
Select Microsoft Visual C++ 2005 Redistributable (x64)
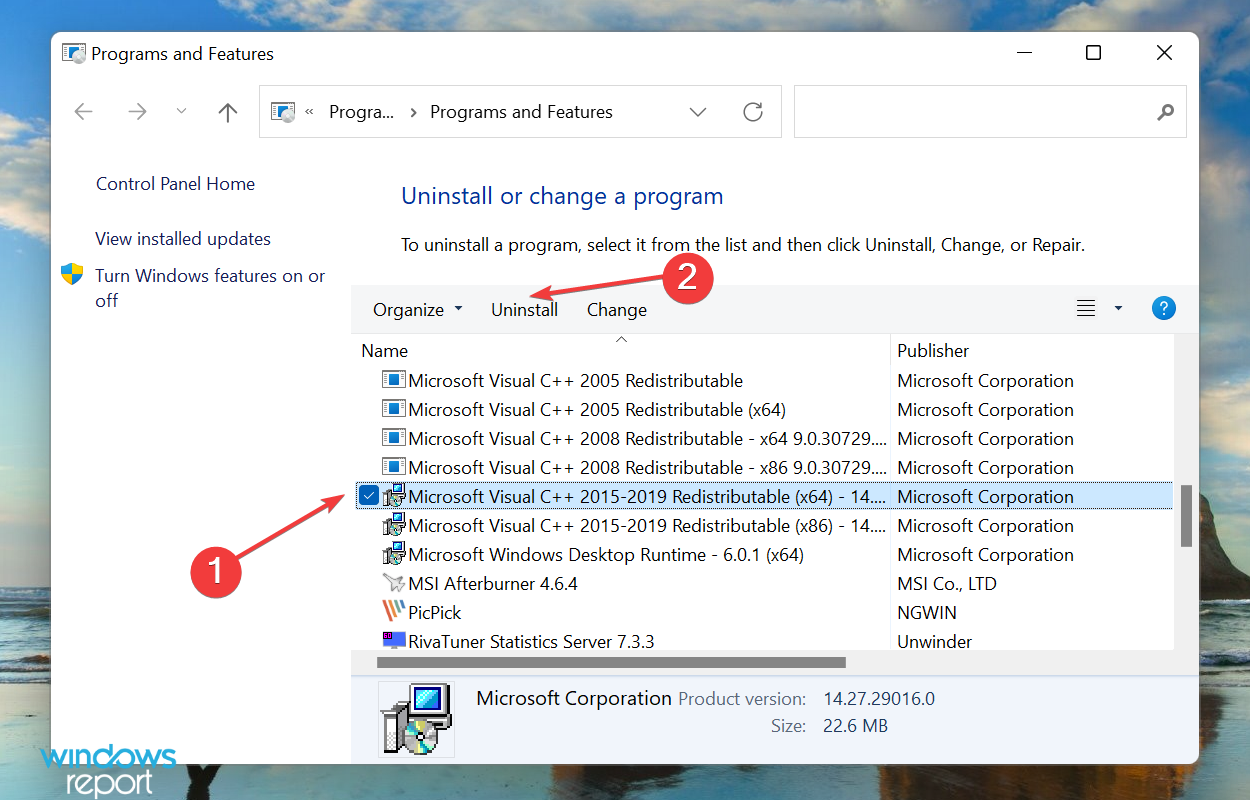point(597,410)
